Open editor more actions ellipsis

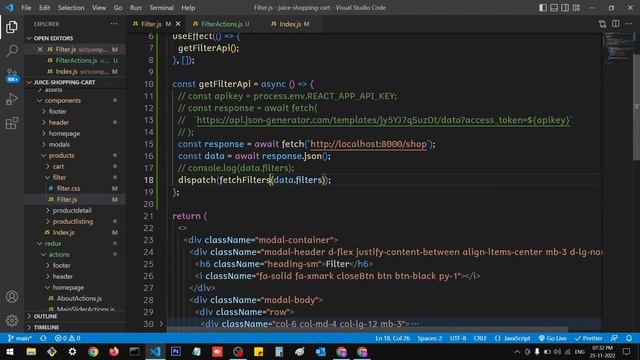(629, 24)
